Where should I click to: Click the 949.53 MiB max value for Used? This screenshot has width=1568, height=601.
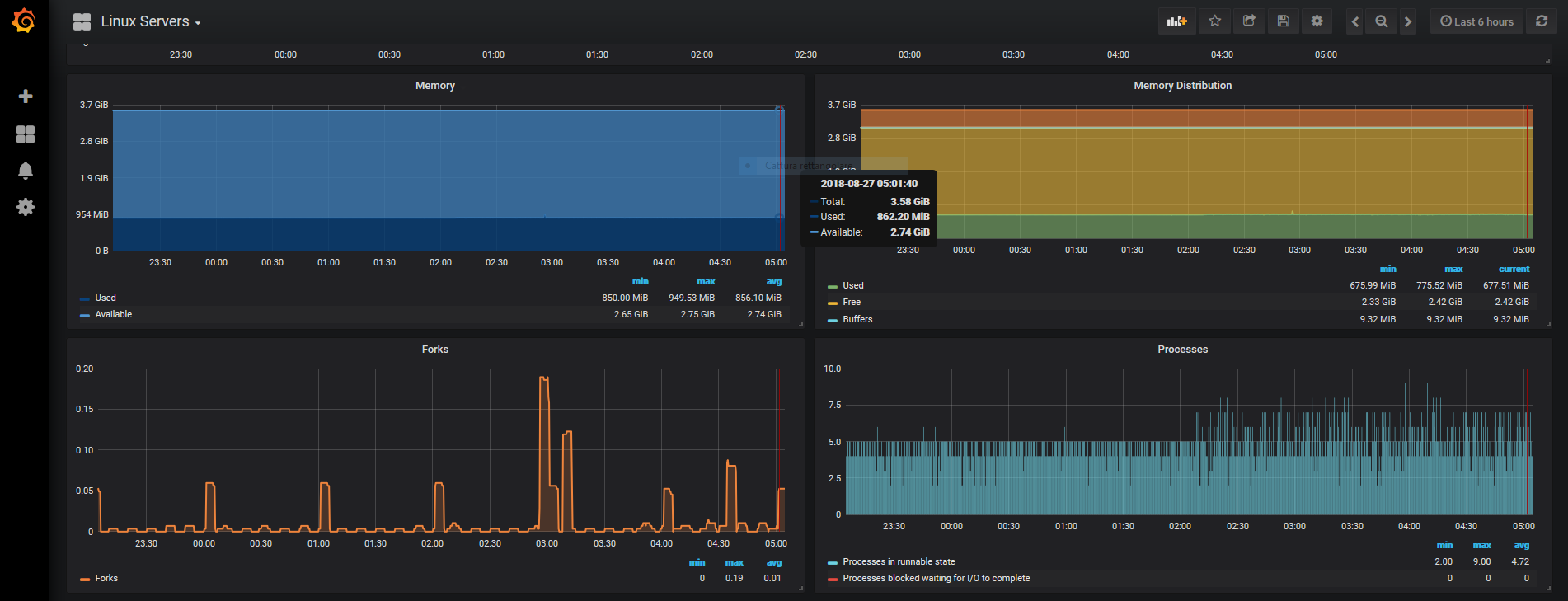click(x=692, y=298)
